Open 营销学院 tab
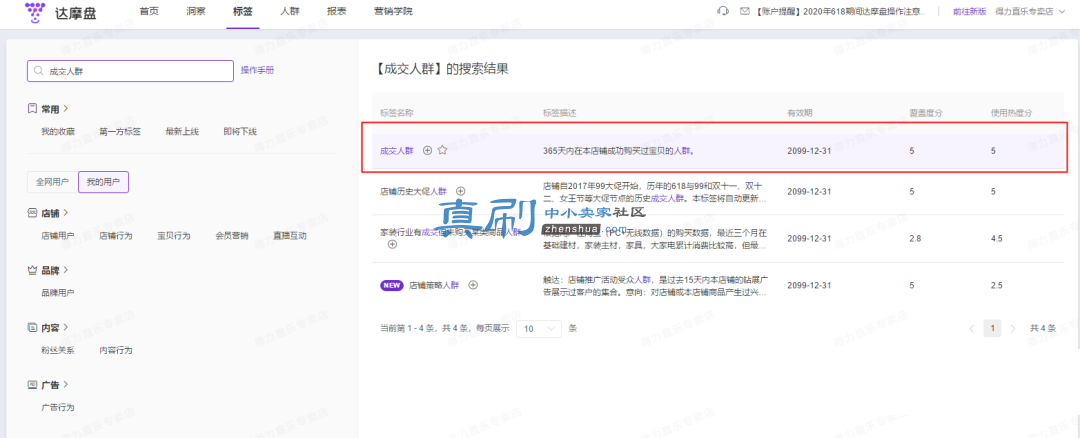Viewport: 1080px width, 438px height. tap(393, 11)
